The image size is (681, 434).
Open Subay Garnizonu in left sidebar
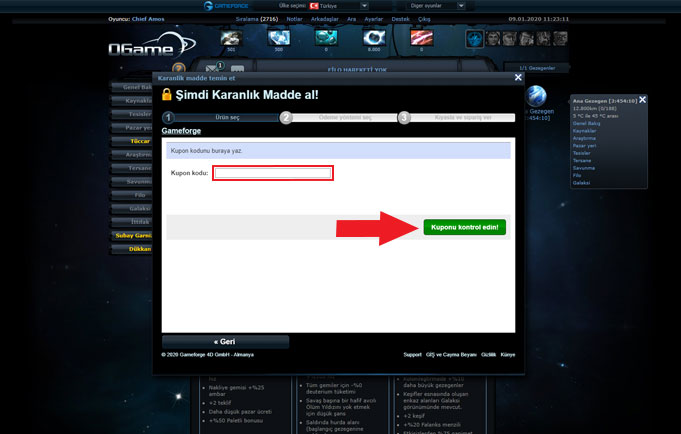tap(132, 235)
